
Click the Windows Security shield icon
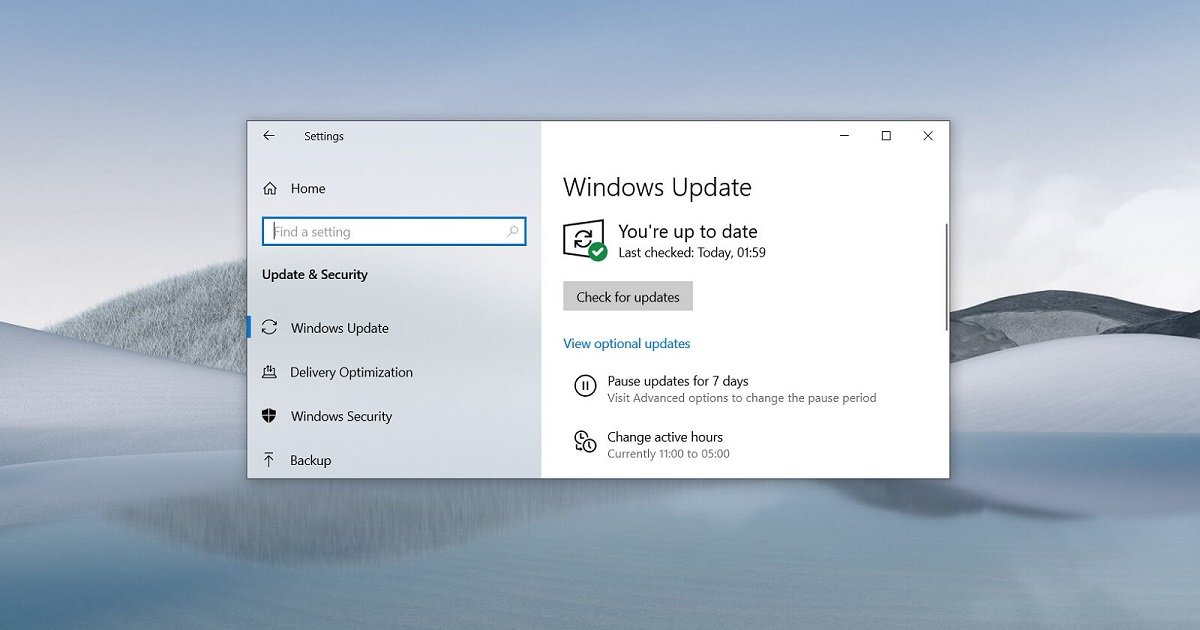pos(269,416)
